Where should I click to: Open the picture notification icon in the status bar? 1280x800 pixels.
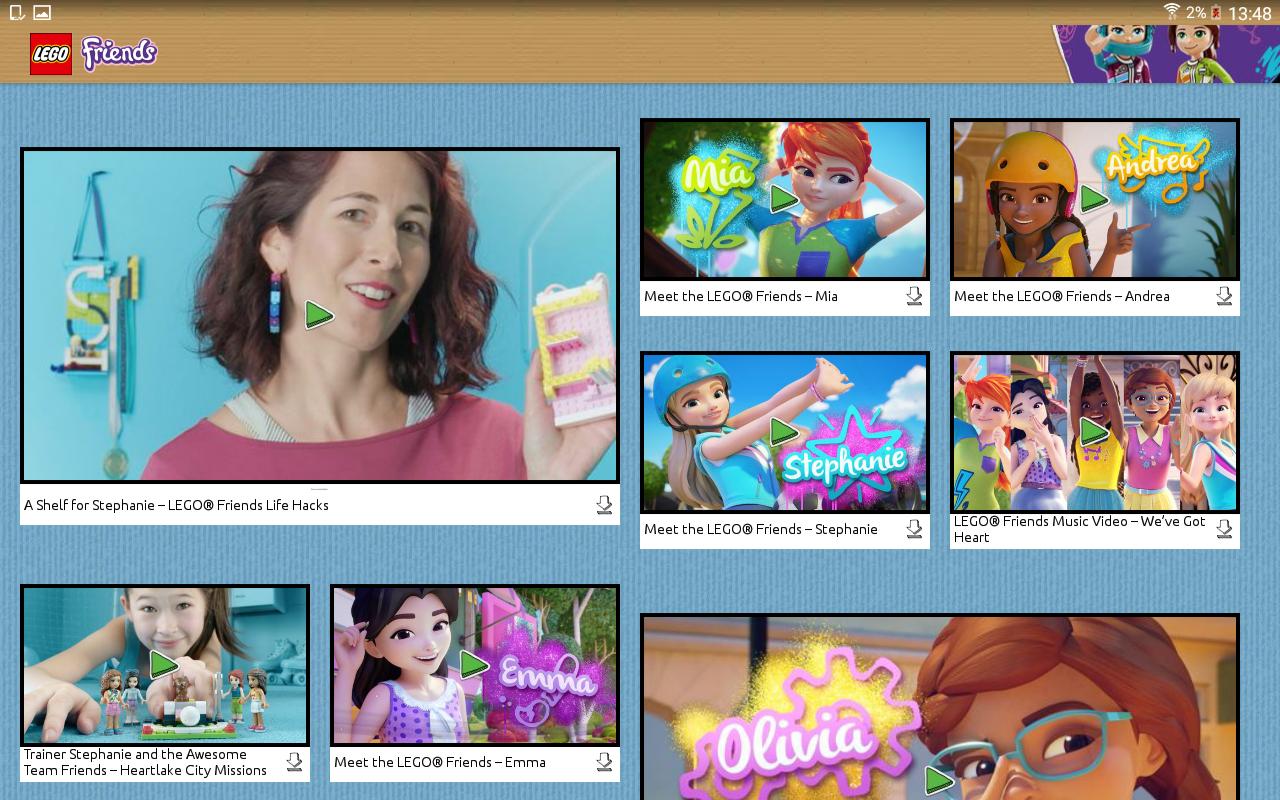click(x=42, y=13)
